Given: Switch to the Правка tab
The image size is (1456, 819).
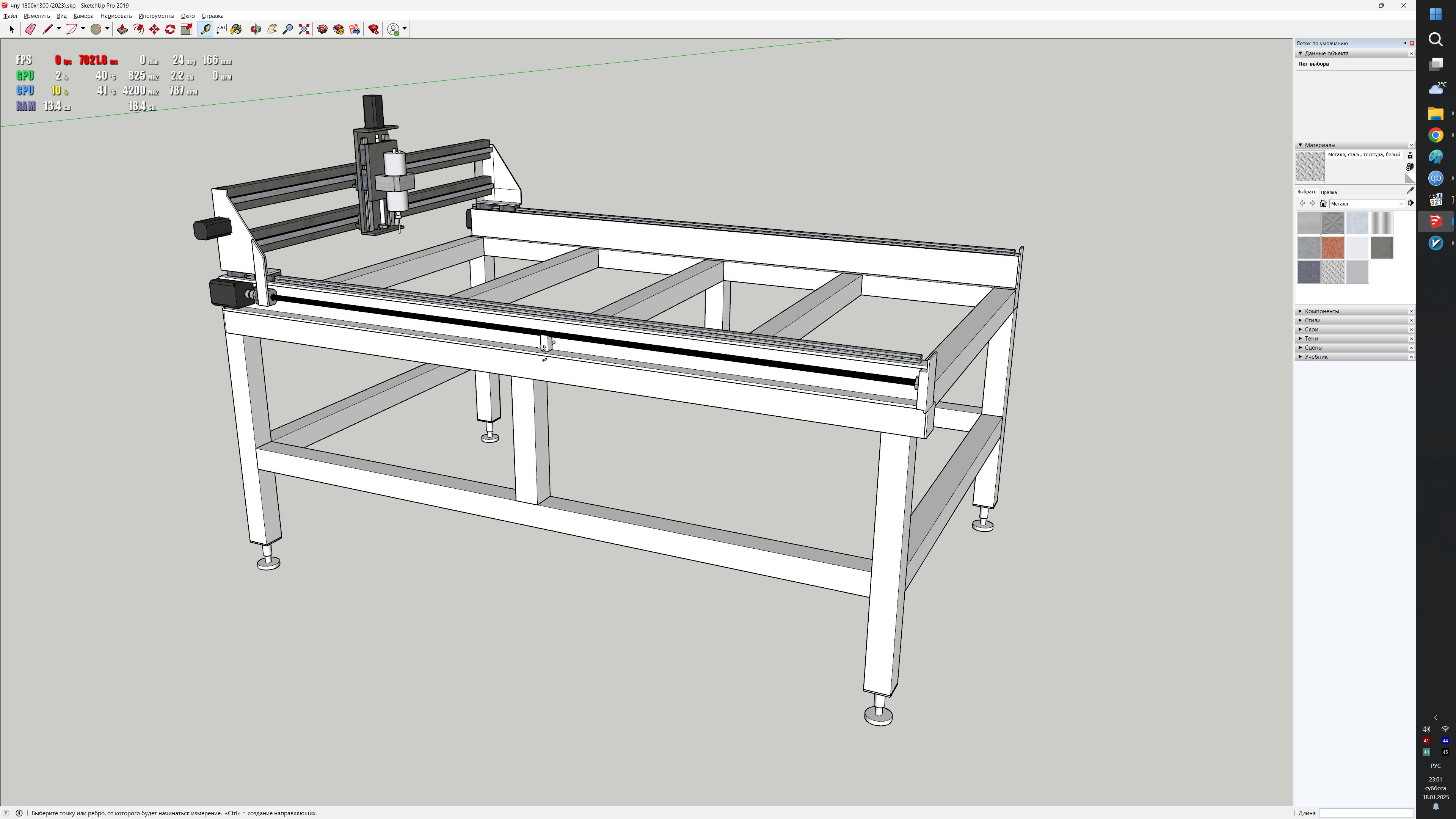Looking at the screenshot, I should 1329,192.
